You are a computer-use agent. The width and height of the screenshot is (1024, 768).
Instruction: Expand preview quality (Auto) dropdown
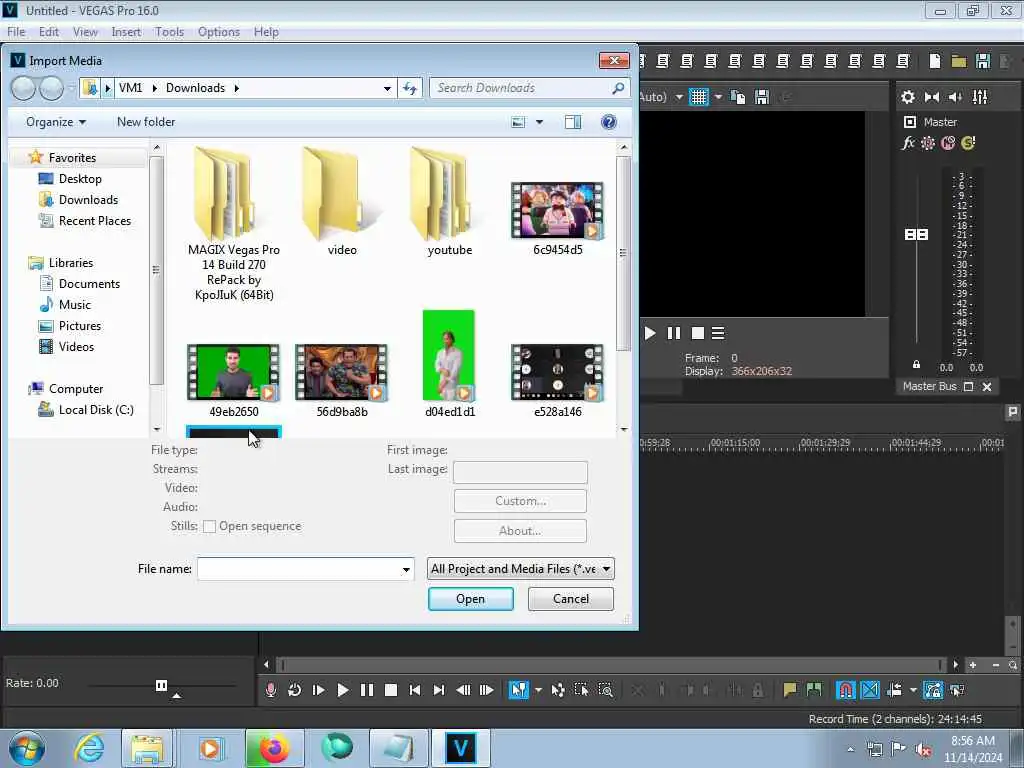coord(679,97)
